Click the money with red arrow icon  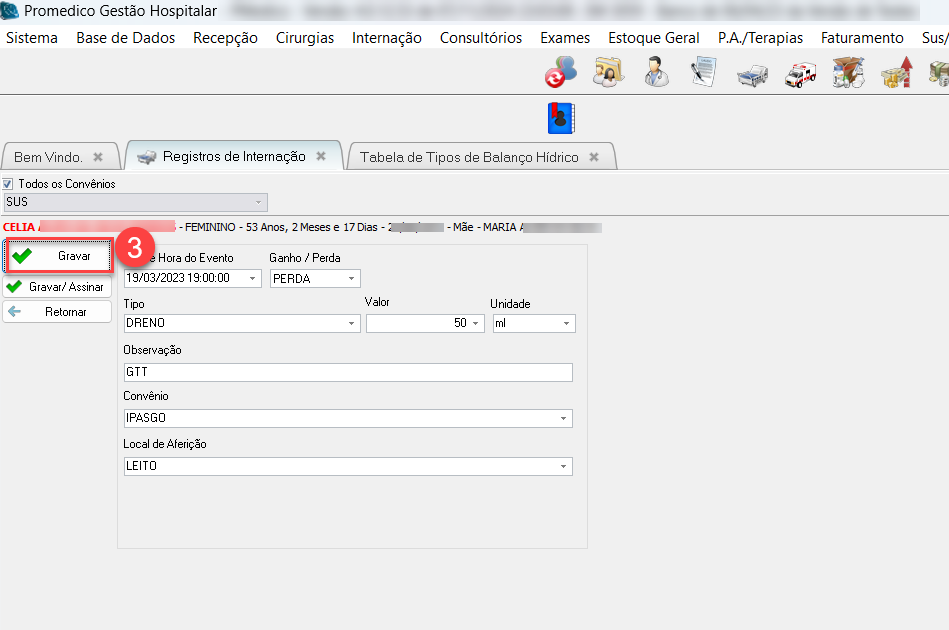[896, 73]
